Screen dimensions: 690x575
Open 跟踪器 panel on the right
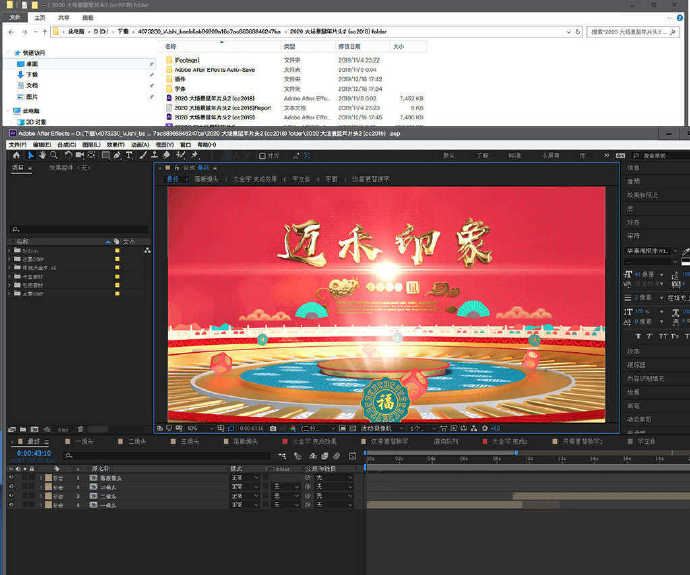[636, 365]
